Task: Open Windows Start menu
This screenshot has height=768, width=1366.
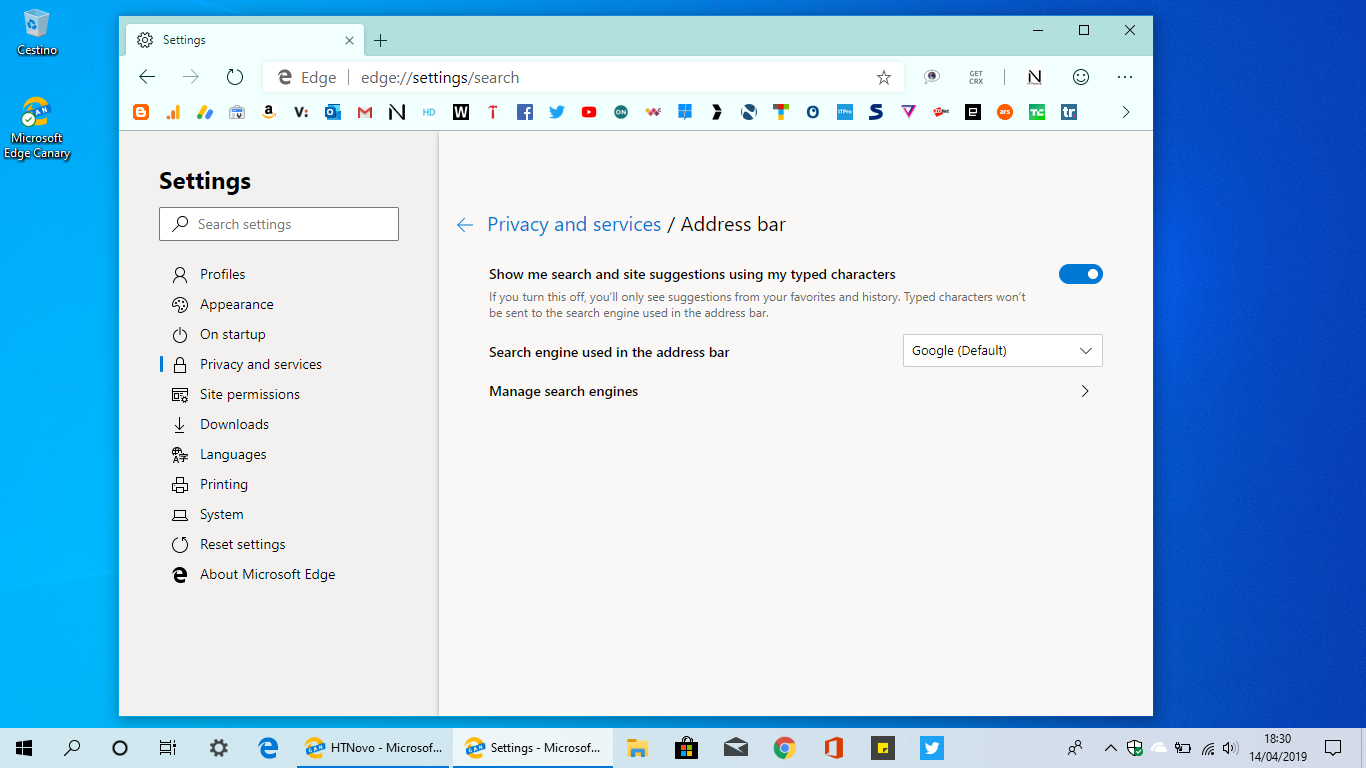Action: tap(24, 747)
